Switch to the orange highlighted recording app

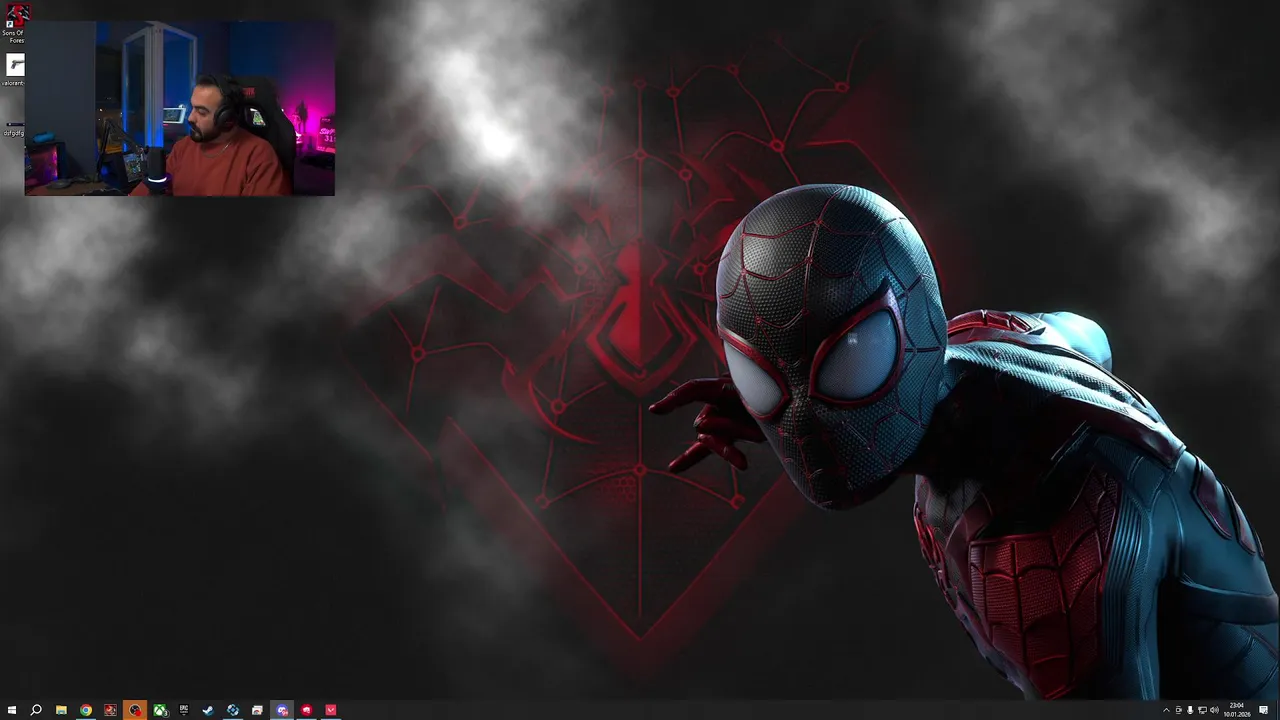[x=135, y=710]
